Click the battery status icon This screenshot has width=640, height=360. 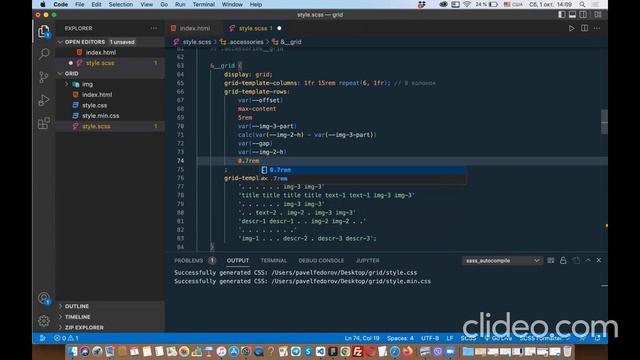click(x=493, y=4)
